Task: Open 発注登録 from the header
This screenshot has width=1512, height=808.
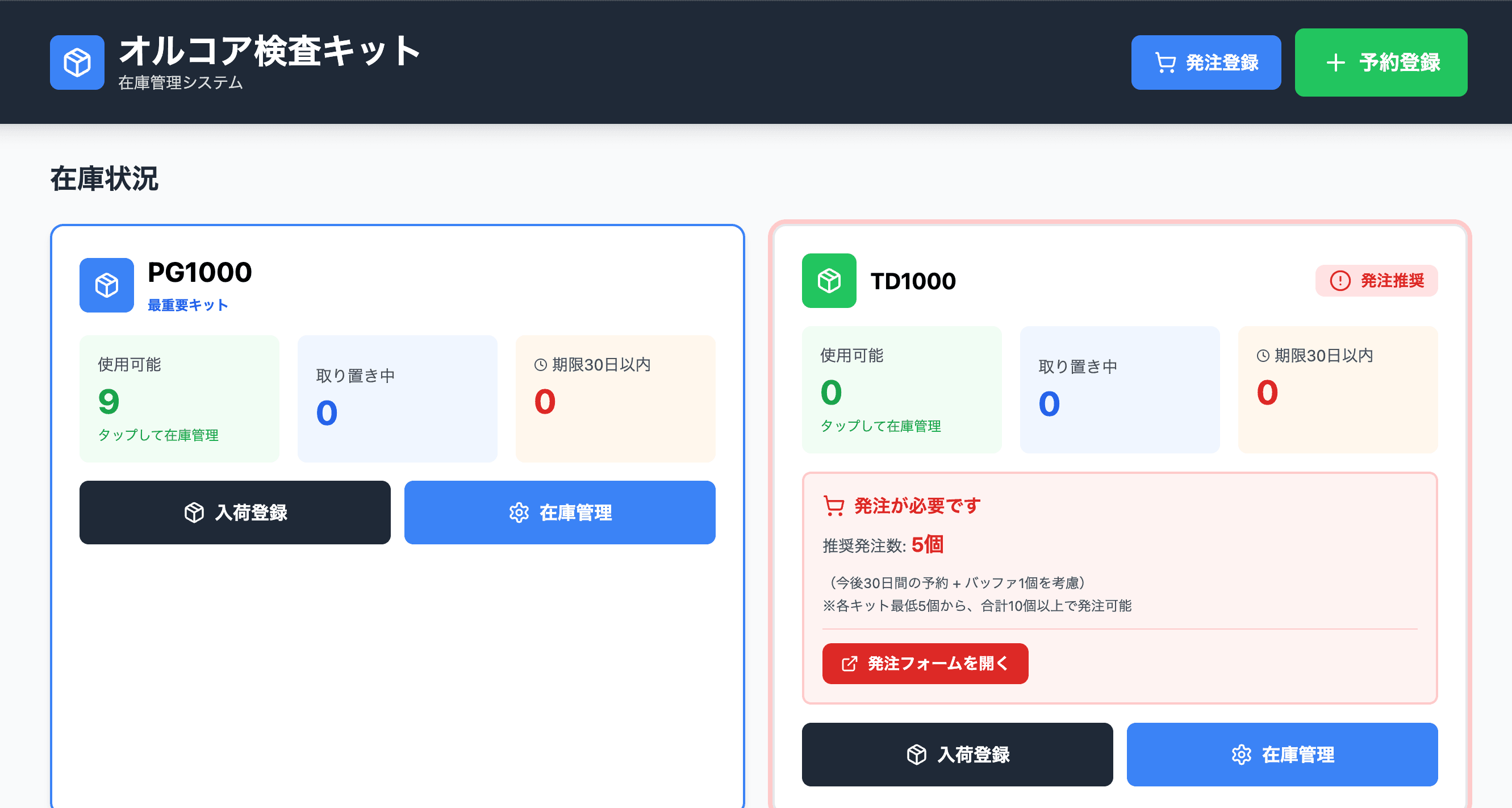Action: coord(1206,63)
